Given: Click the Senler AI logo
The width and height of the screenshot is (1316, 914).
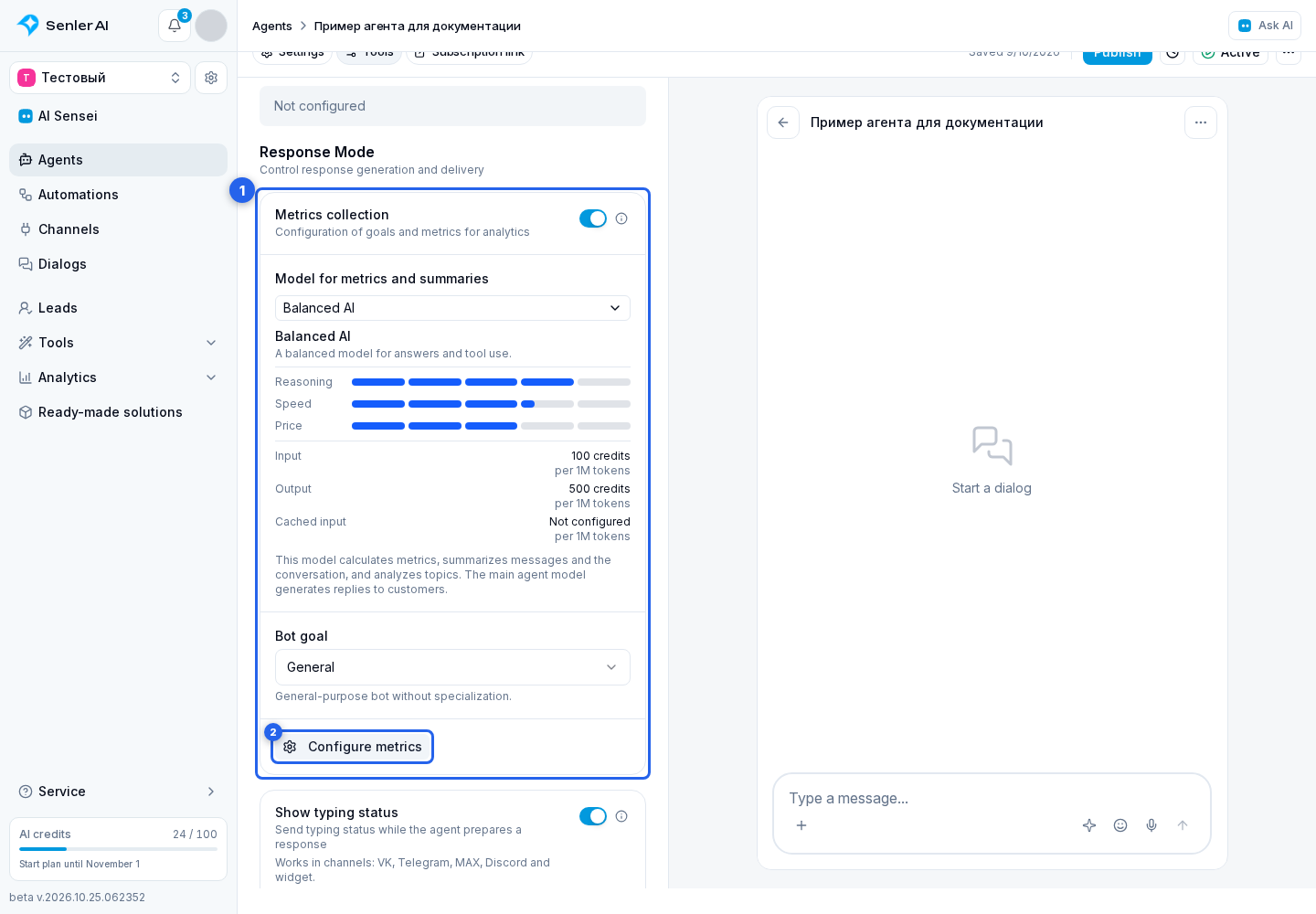Looking at the screenshot, I should tap(63, 26).
